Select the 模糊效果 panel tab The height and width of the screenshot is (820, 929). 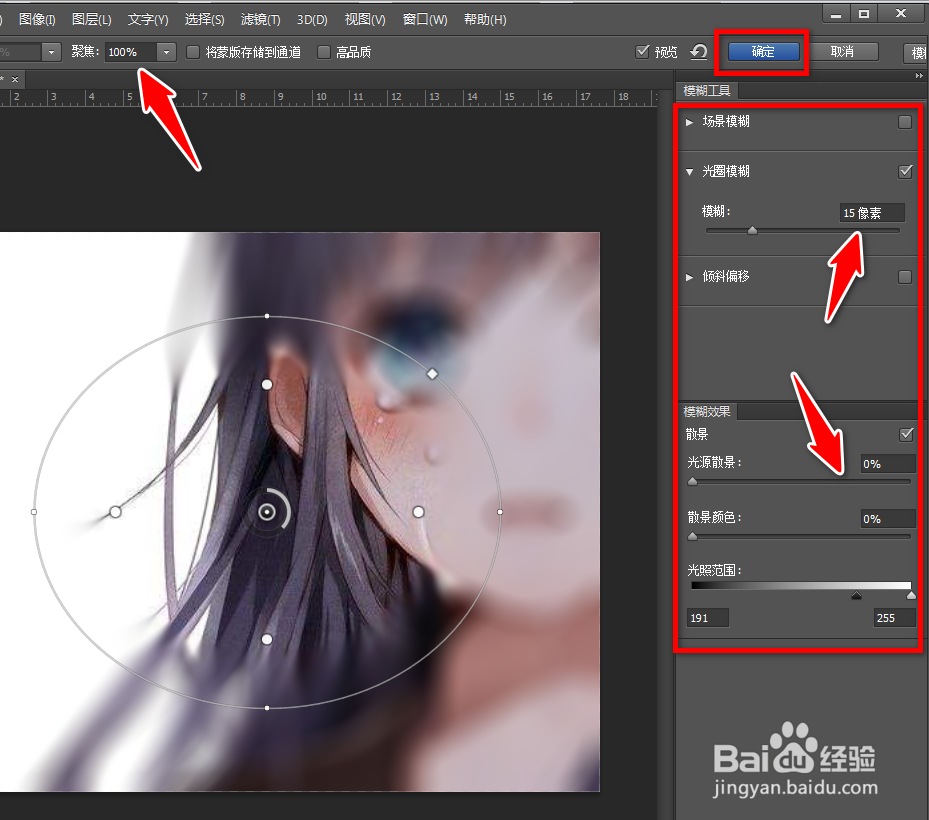click(707, 411)
